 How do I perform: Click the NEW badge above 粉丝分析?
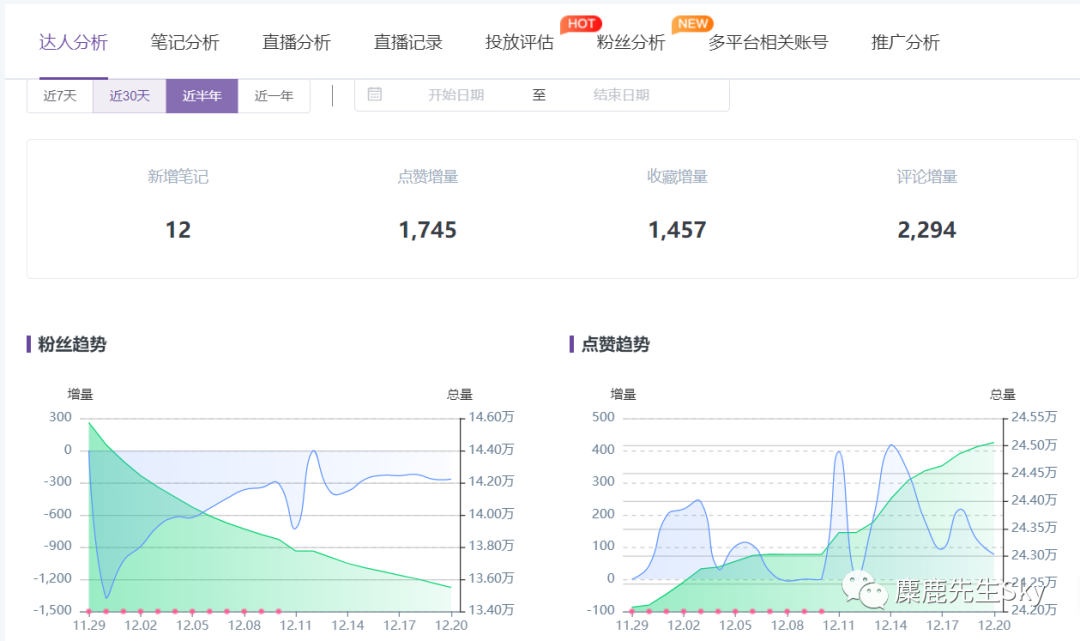pos(692,25)
